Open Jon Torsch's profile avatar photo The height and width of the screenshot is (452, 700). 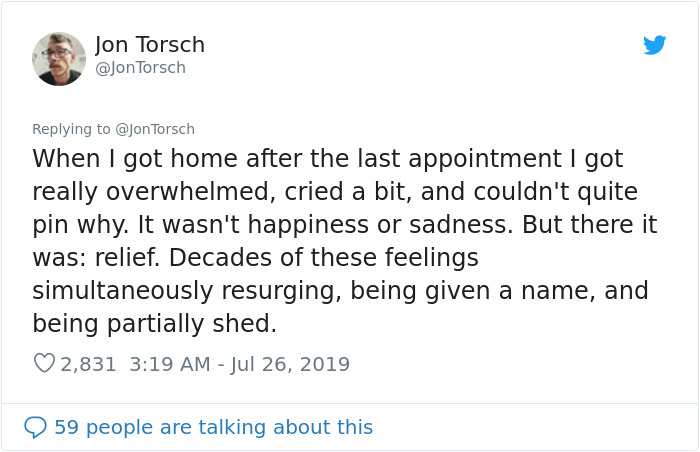click(x=59, y=59)
